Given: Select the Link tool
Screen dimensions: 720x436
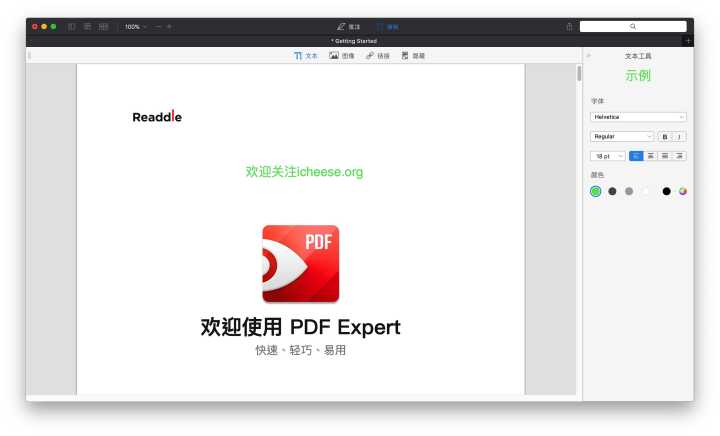Looking at the screenshot, I should pos(377,56).
